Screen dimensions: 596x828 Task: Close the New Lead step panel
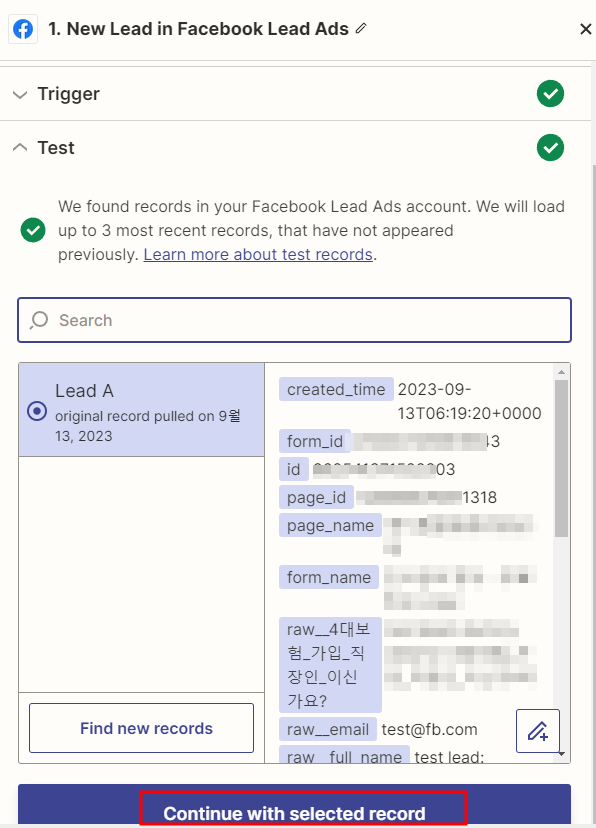pyautogui.click(x=585, y=29)
